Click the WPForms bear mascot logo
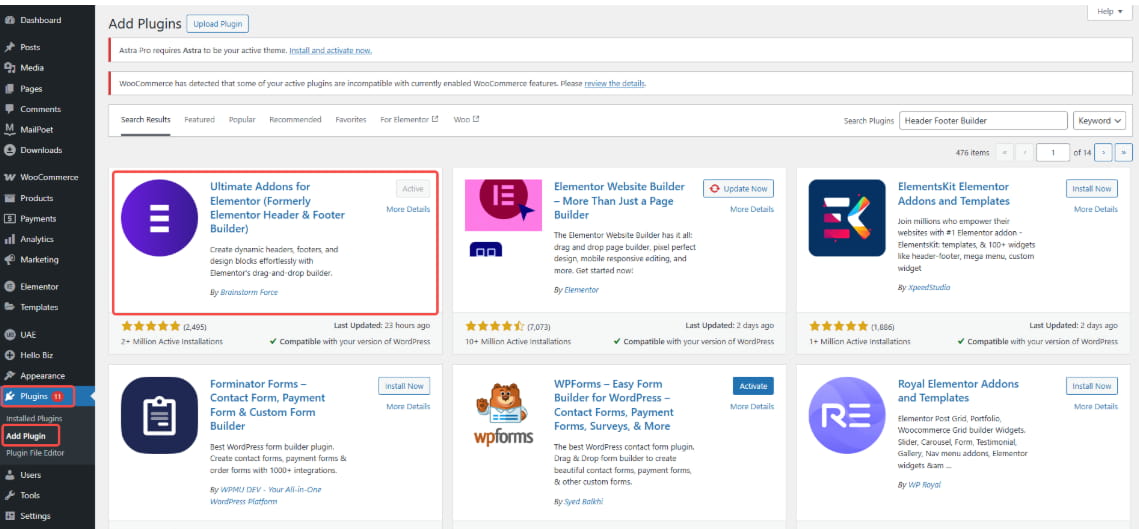Screen dimensions: 1139x529 (503, 416)
